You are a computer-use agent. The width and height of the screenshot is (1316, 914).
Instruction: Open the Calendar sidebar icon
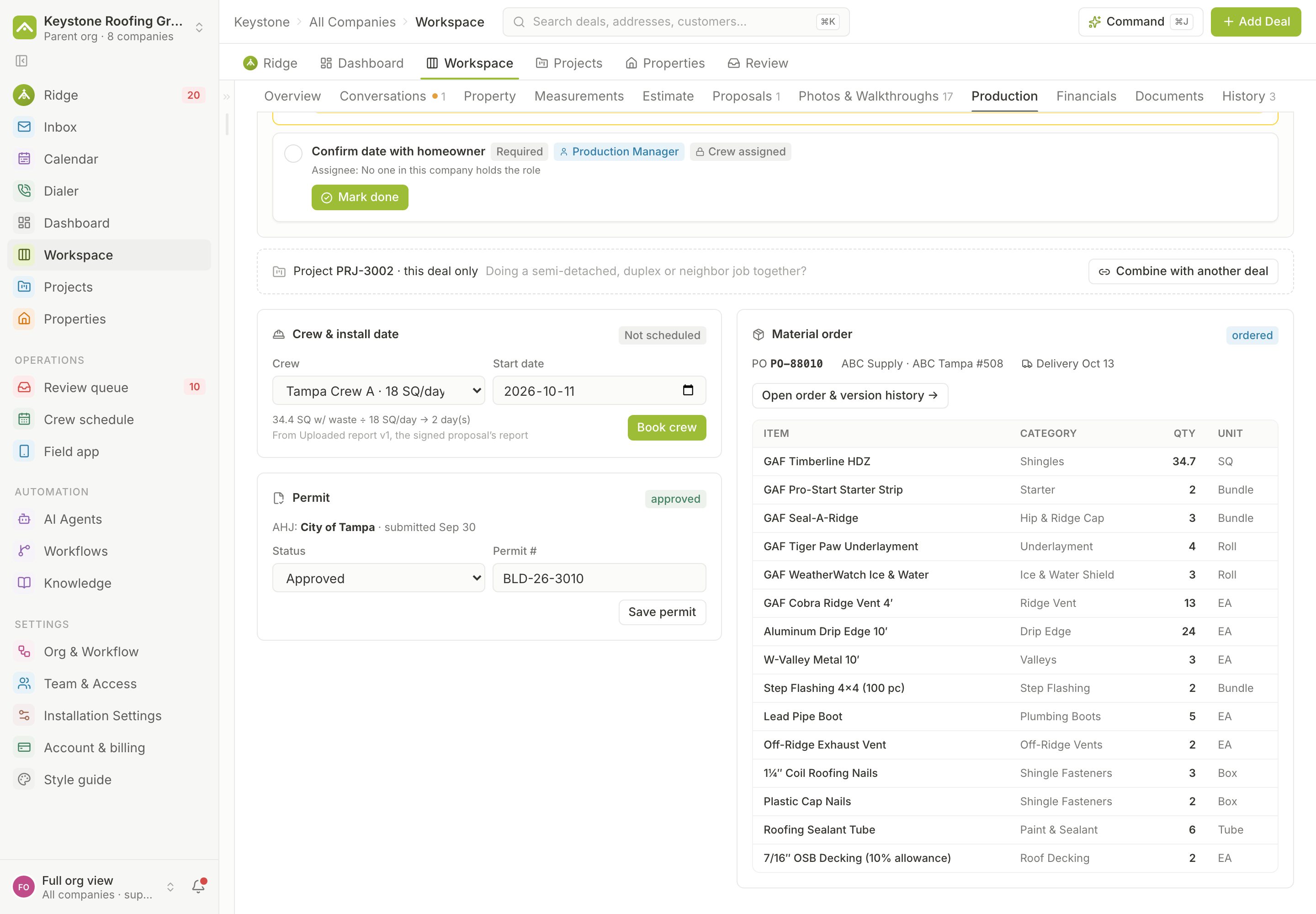tap(24, 159)
